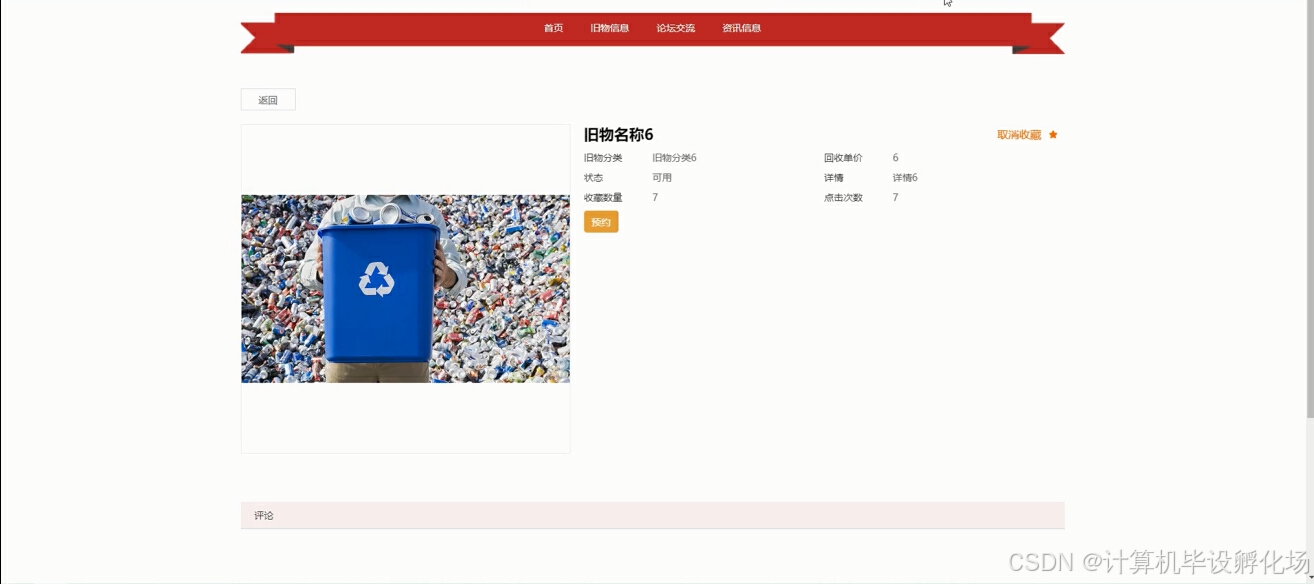Click the 取消收藏 link
Screen dimensions: 1314x584
coord(1019,134)
